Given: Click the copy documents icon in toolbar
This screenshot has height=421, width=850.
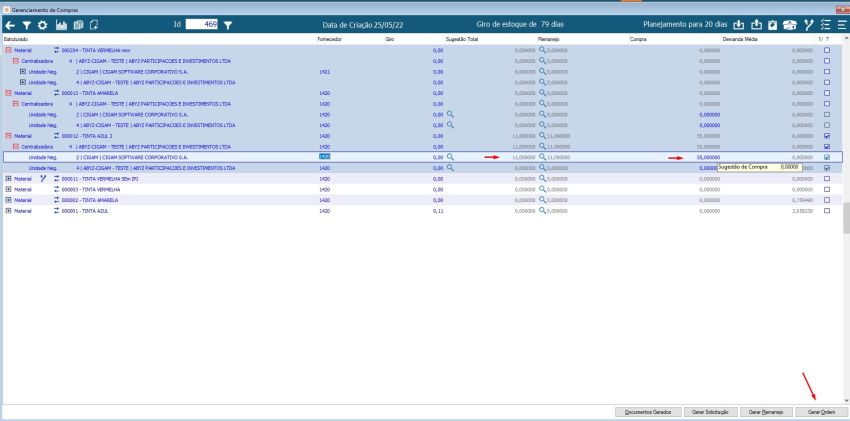Looking at the screenshot, I should 78,25.
